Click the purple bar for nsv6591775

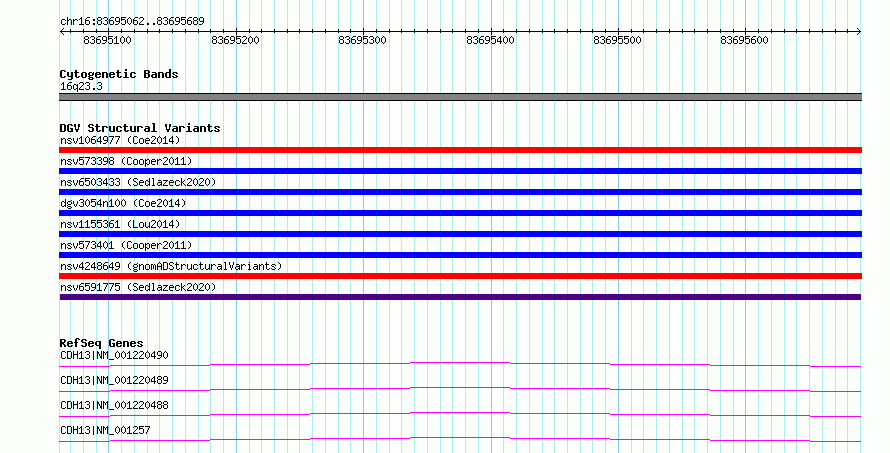pyautogui.click(x=460, y=297)
